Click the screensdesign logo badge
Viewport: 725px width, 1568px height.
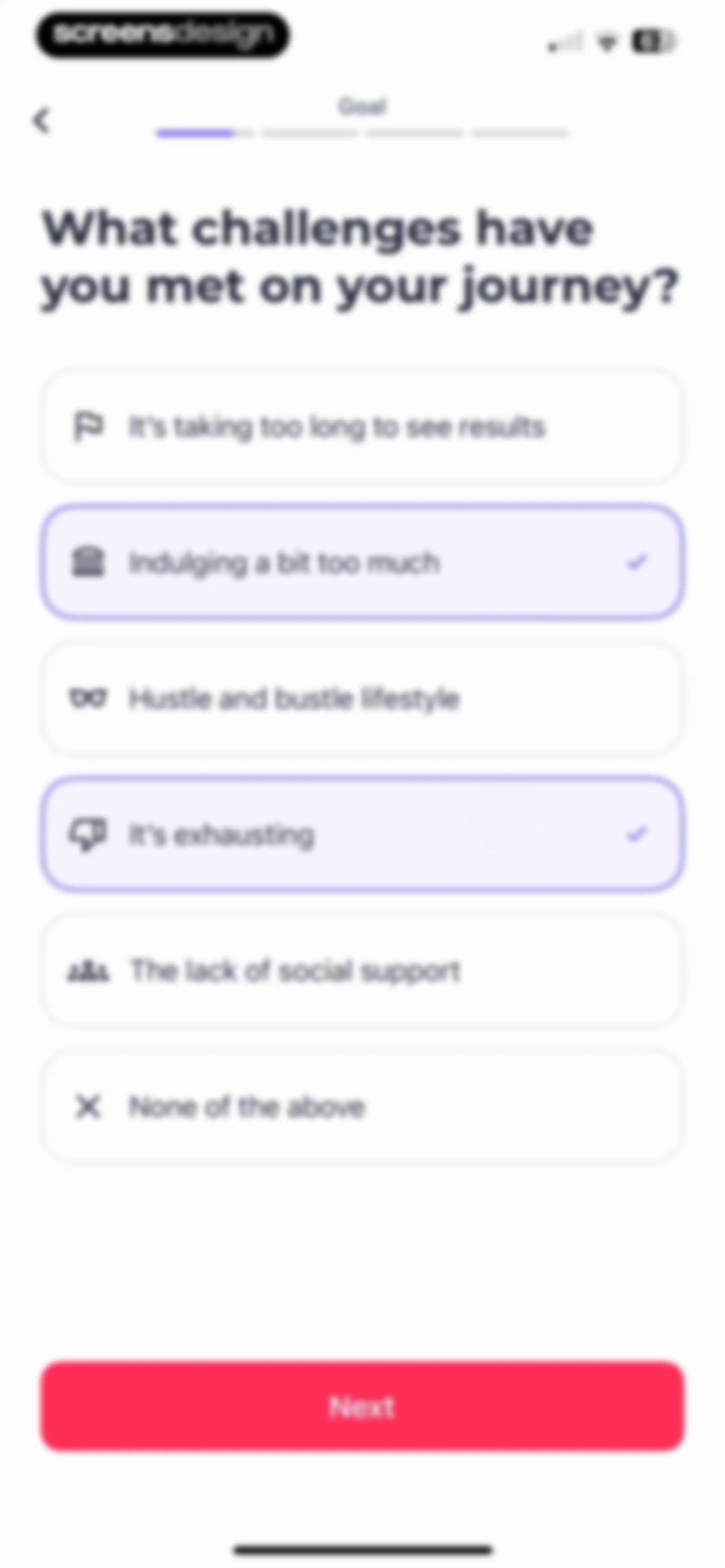(162, 35)
